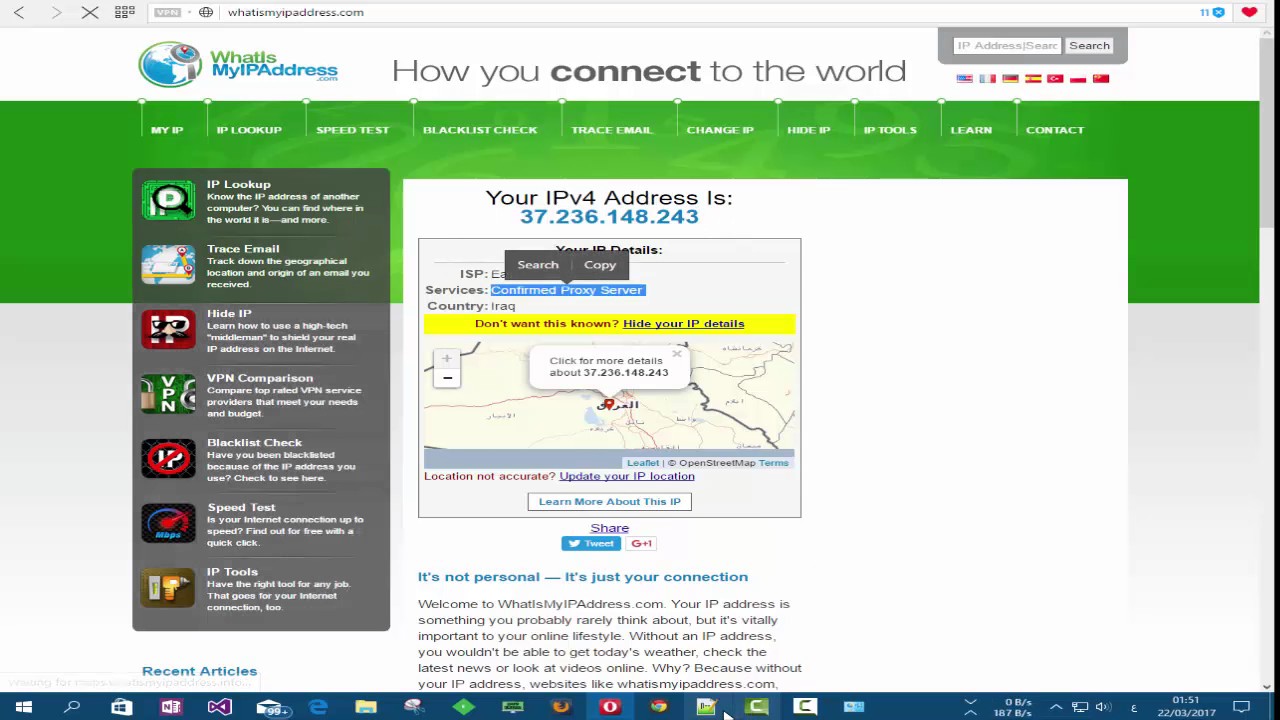Toggle the VPN badge in address bar

pos(168,12)
